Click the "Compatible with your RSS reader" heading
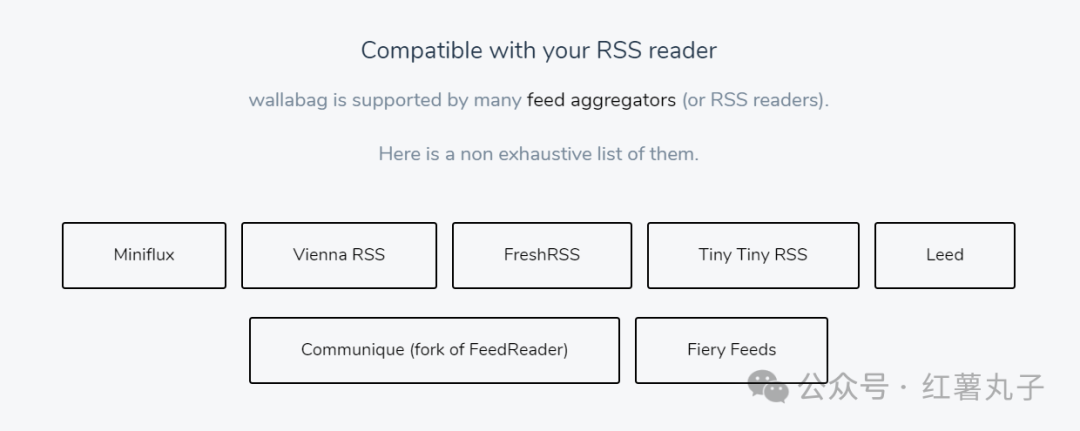Image resolution: width=1080 pixels, height=431 pixels. pos(539,50)
